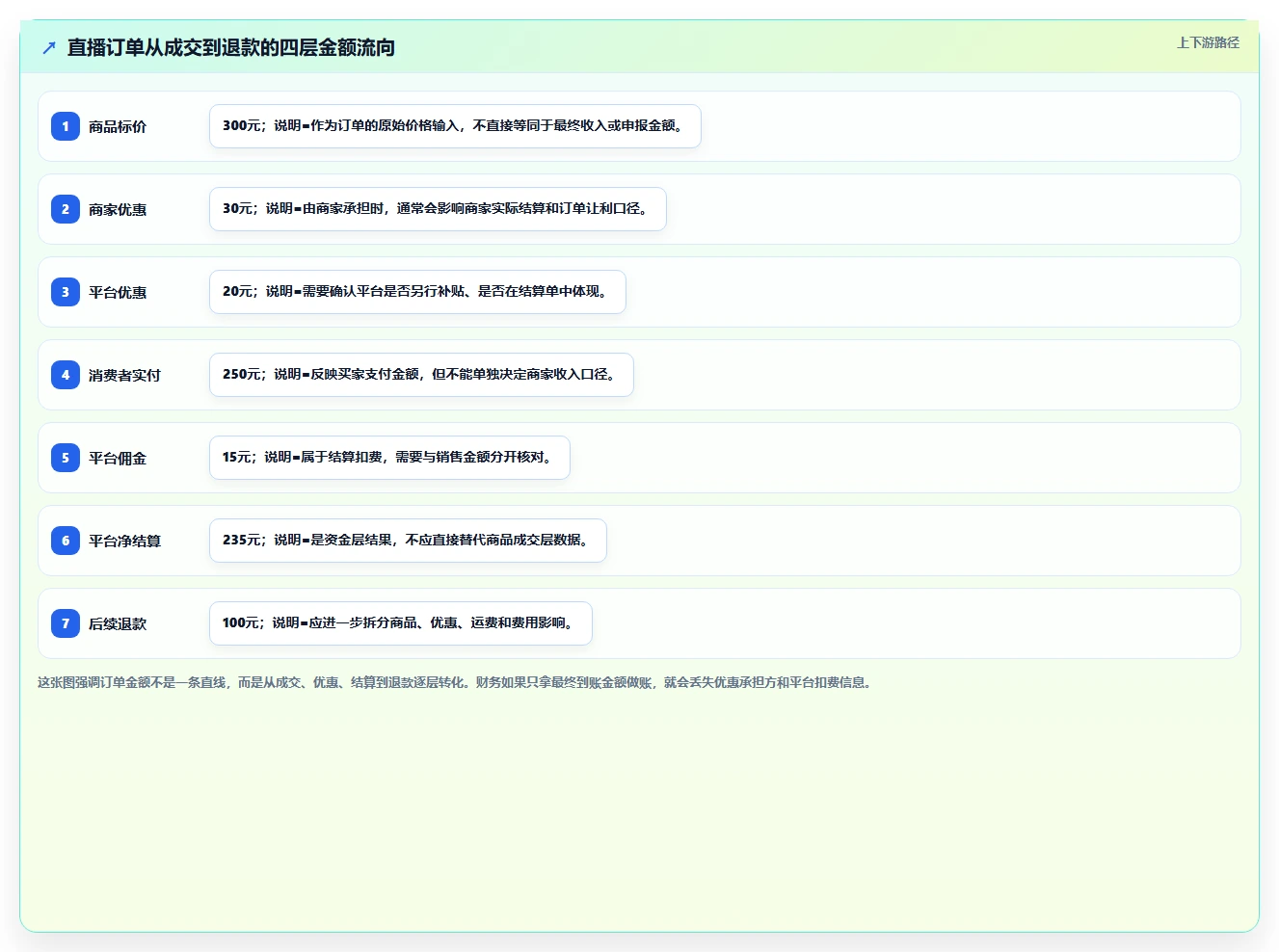Select the number 4 badge for 消费者实付
This screenshot has width=1279, height=952.
(x=66, y=375)
